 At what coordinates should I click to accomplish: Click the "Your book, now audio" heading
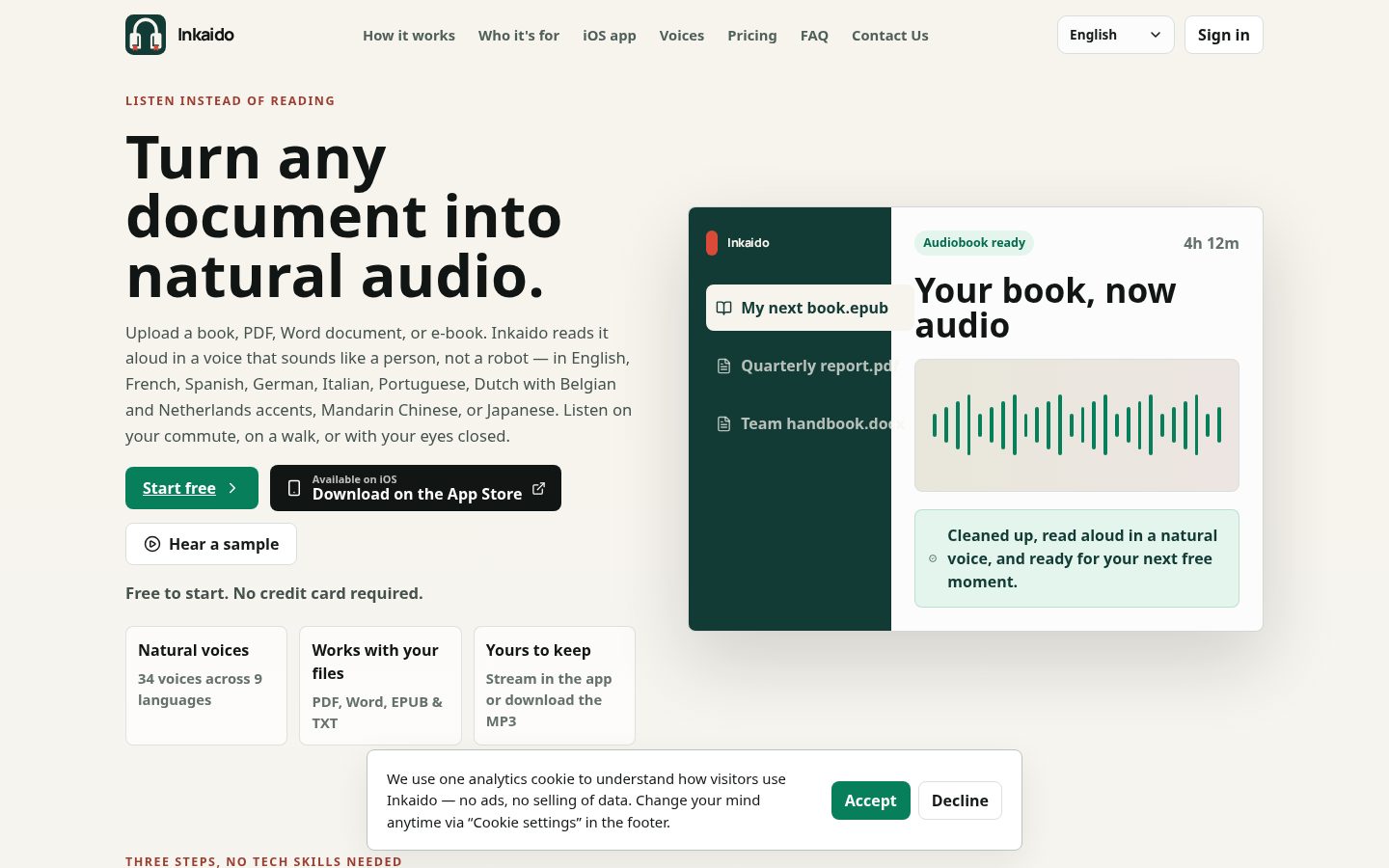[x=1046, y=308]
